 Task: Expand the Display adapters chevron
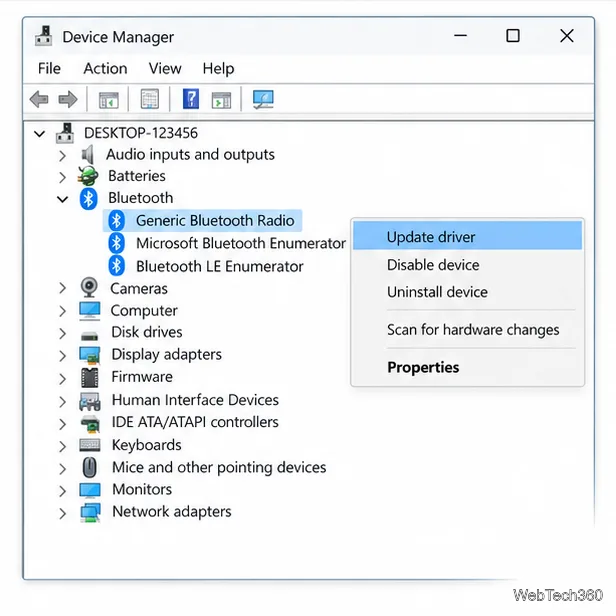(62, 356)
